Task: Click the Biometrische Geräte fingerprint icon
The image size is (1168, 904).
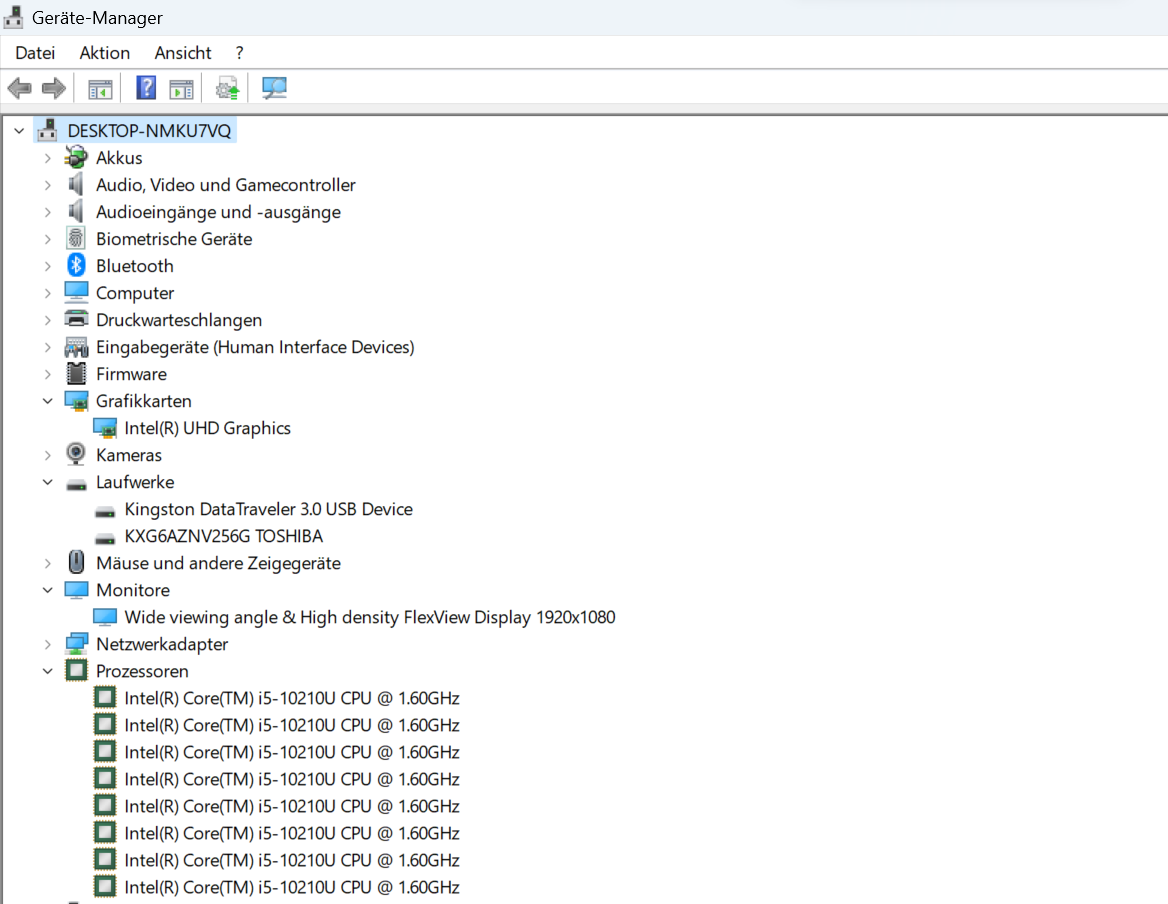Action: tap(76, 238)
